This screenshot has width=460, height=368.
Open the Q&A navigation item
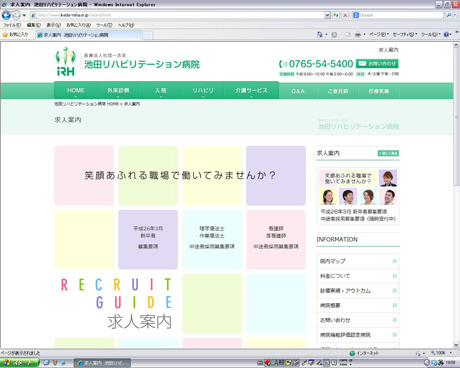298,91
